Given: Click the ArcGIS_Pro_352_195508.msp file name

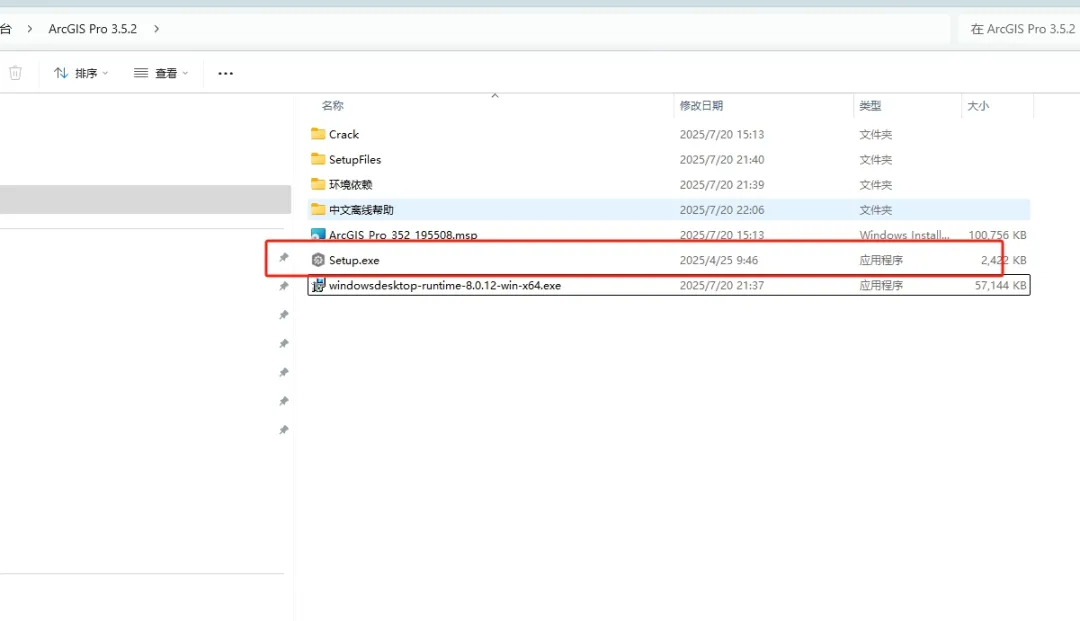Looking at the screenshot, I should click(x=403, y=235).
